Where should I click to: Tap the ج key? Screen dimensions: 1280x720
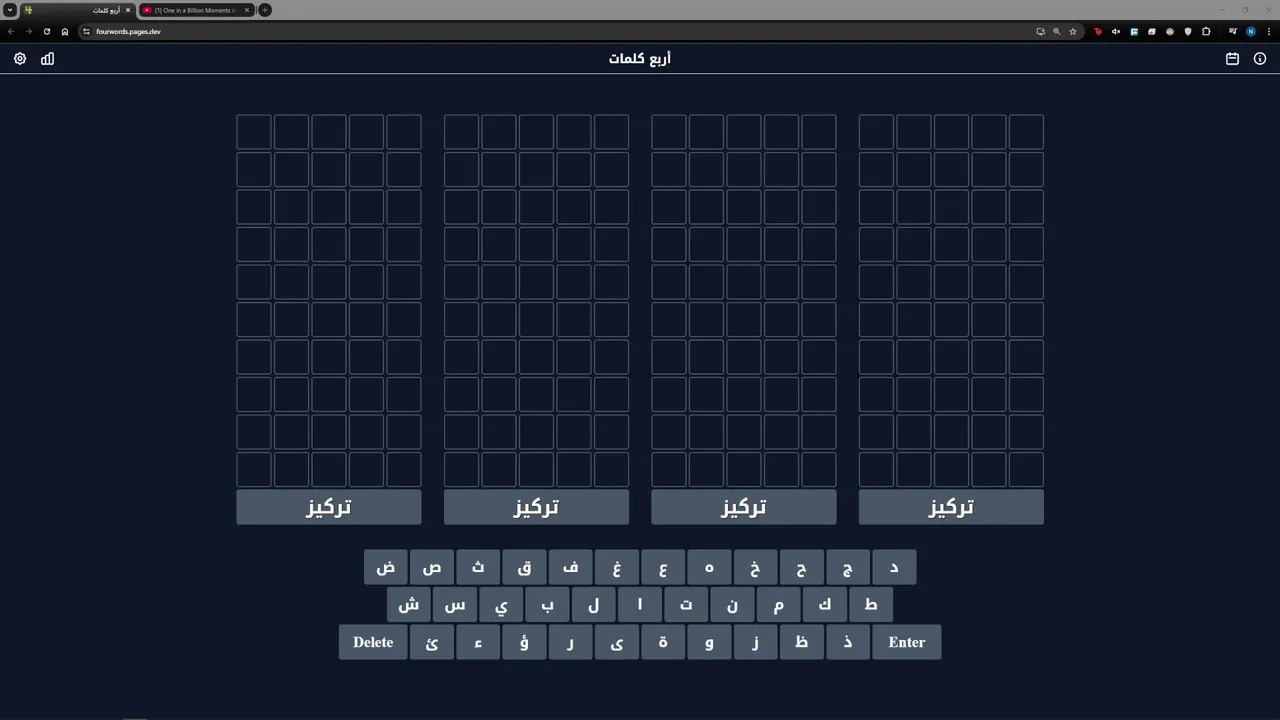(x=848, y=567)
